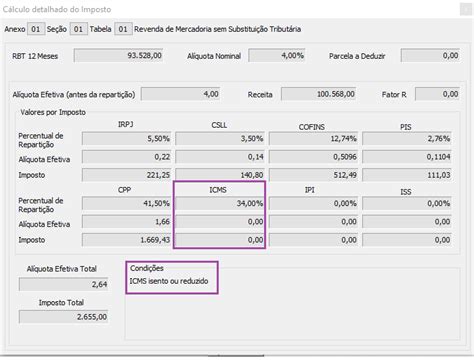474x360 pixels.
Task: Click Imposto Total field 2.655,00
Action: [x=63, y=317]
